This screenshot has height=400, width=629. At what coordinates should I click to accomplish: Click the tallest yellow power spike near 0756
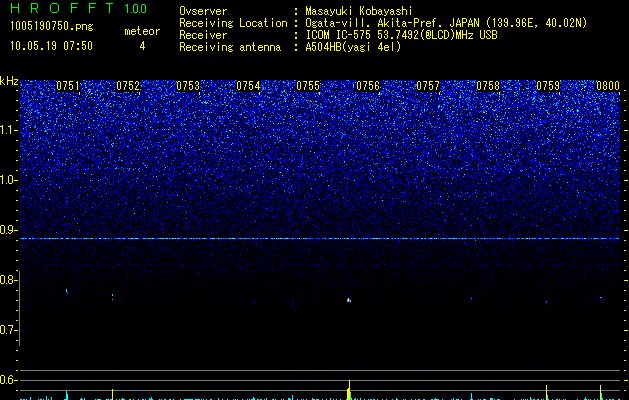[349, 390]
